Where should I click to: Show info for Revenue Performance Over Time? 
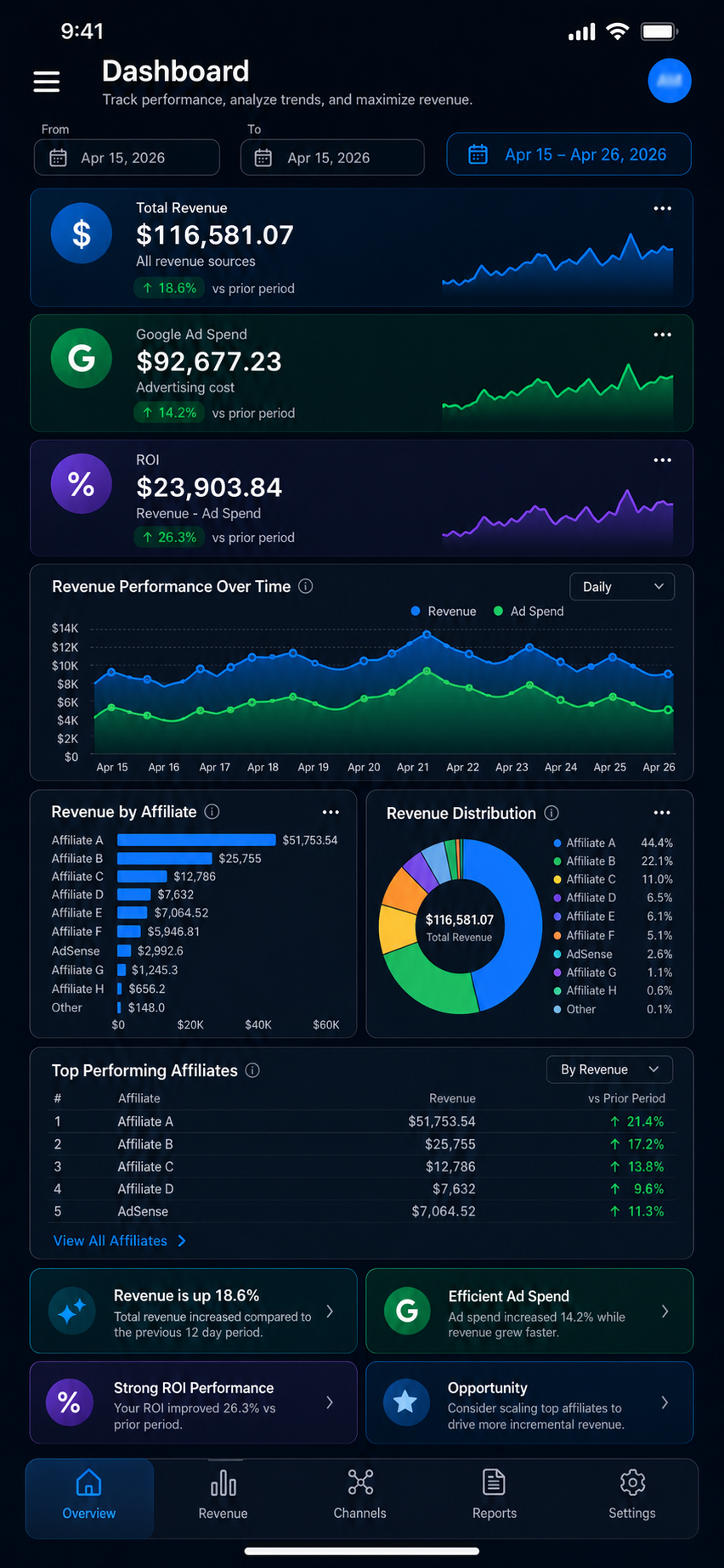point(306,586)
